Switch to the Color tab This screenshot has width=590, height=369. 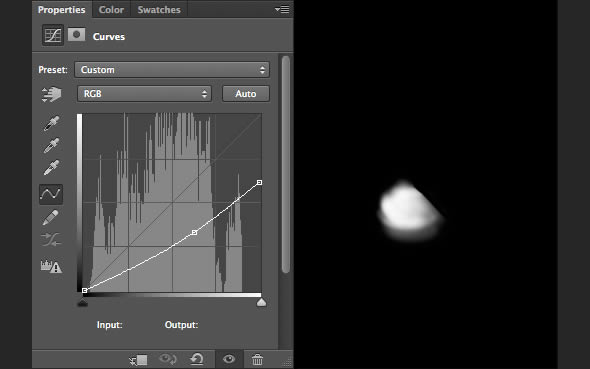click(x=111, y=9)
